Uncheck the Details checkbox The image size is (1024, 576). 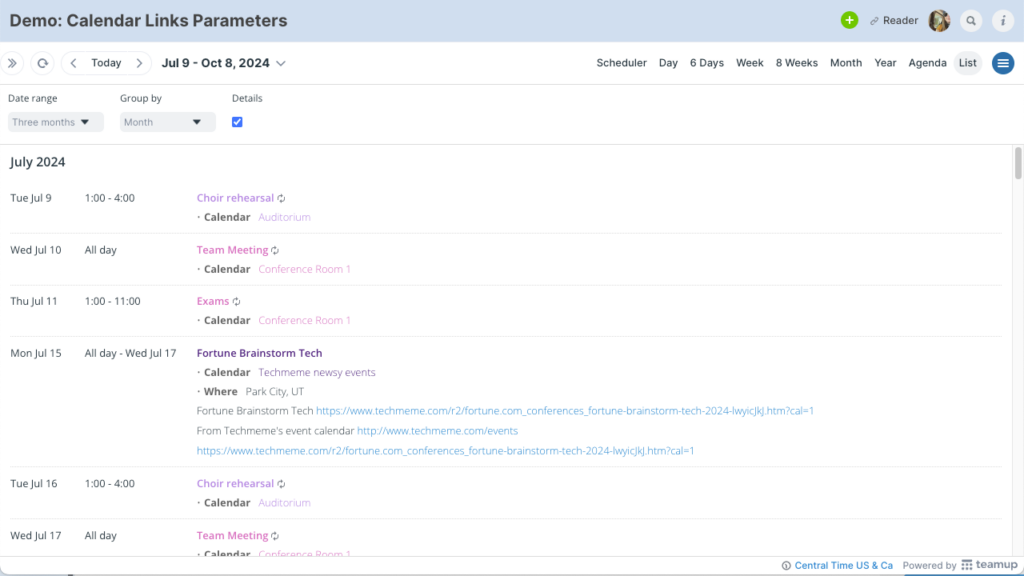click(237, 121)
